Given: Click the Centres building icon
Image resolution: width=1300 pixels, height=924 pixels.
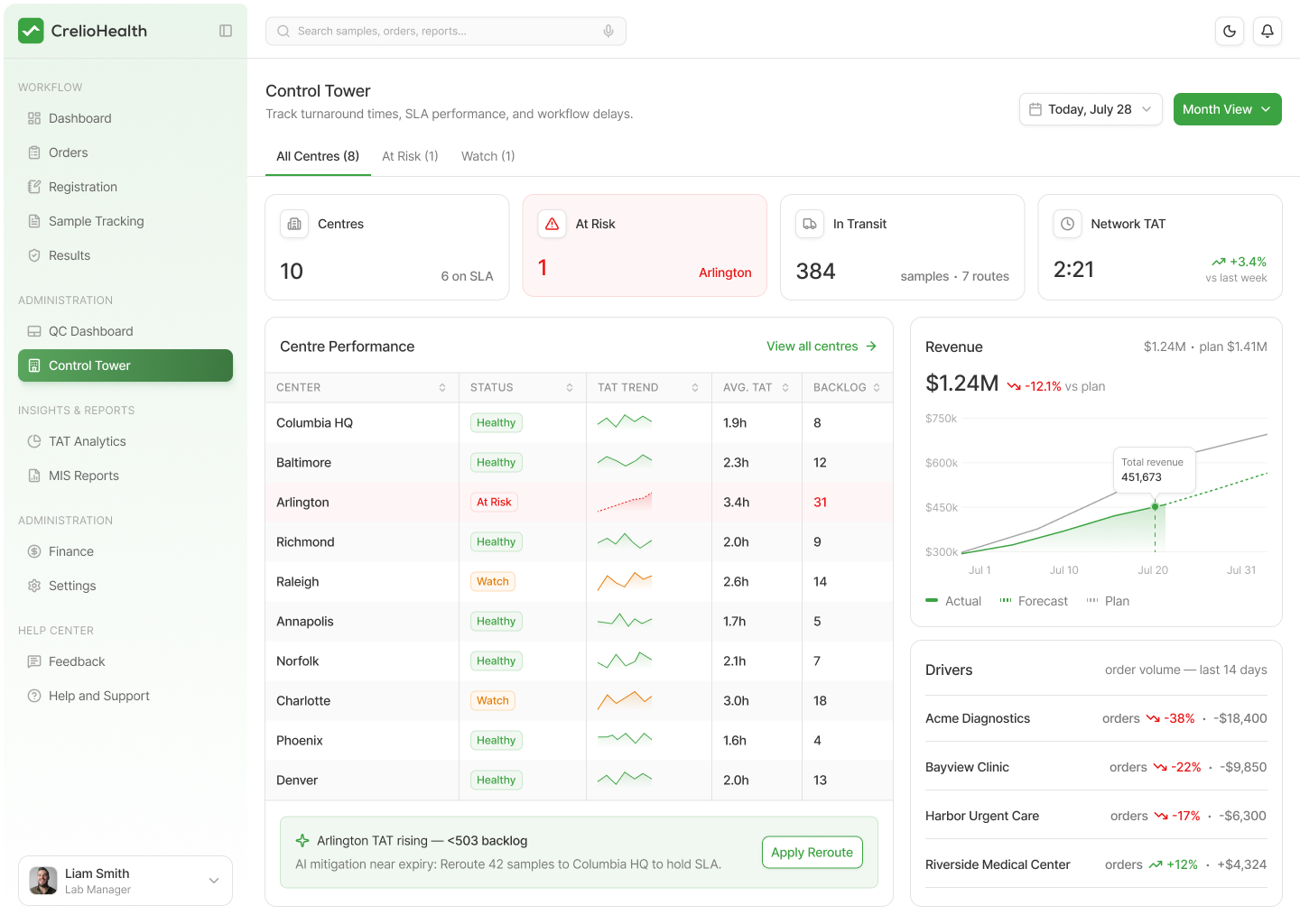Looking at the screenshot, I should click(294, 224).
